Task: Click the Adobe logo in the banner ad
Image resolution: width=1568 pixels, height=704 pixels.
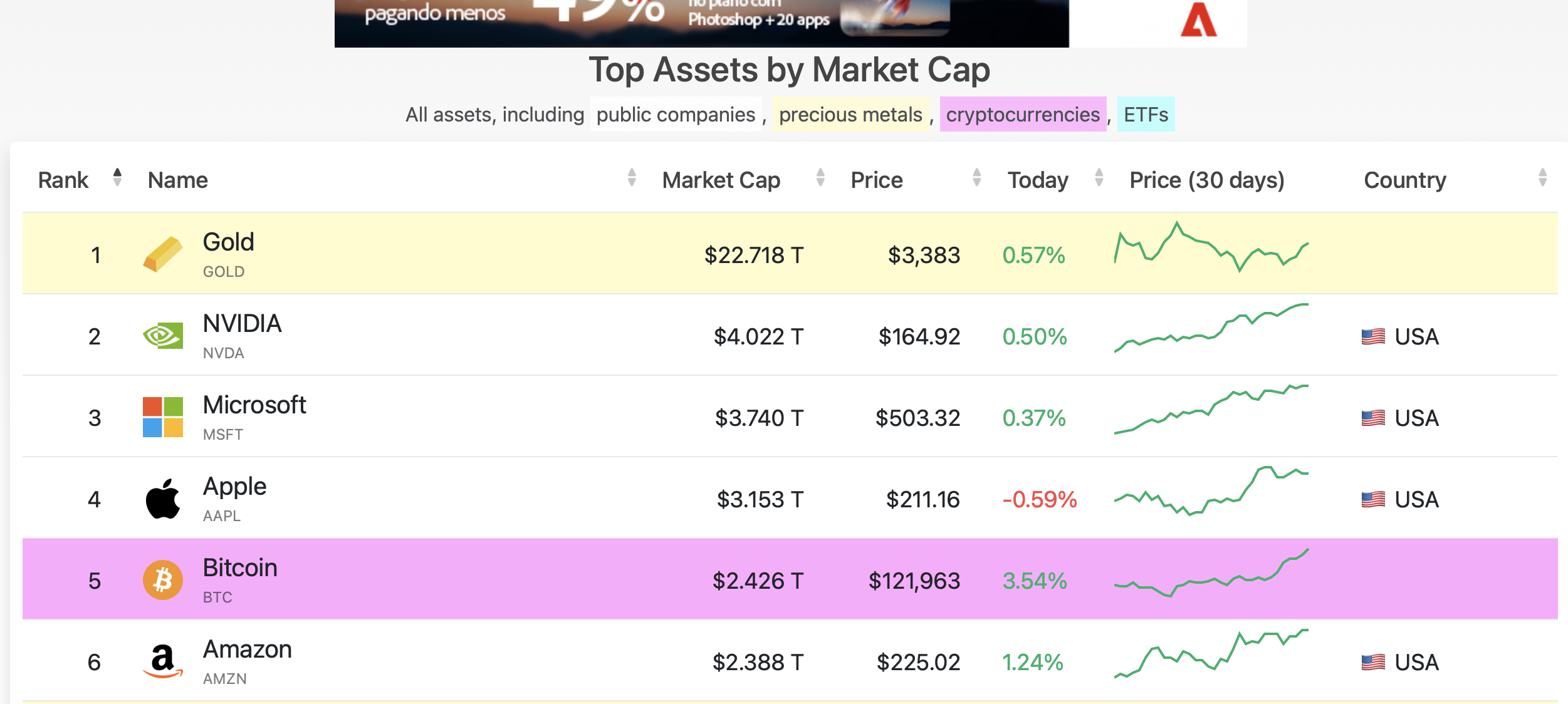Action: point(1198,20)
